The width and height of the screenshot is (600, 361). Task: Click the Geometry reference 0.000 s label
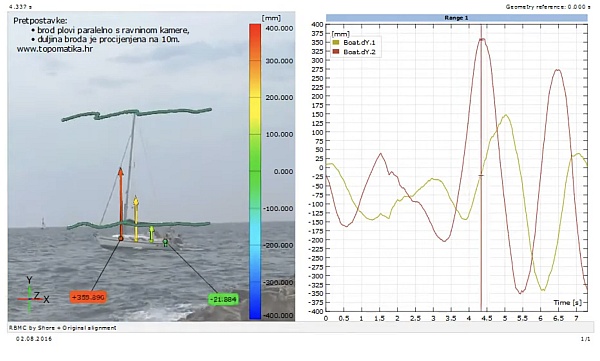[548, 7]
